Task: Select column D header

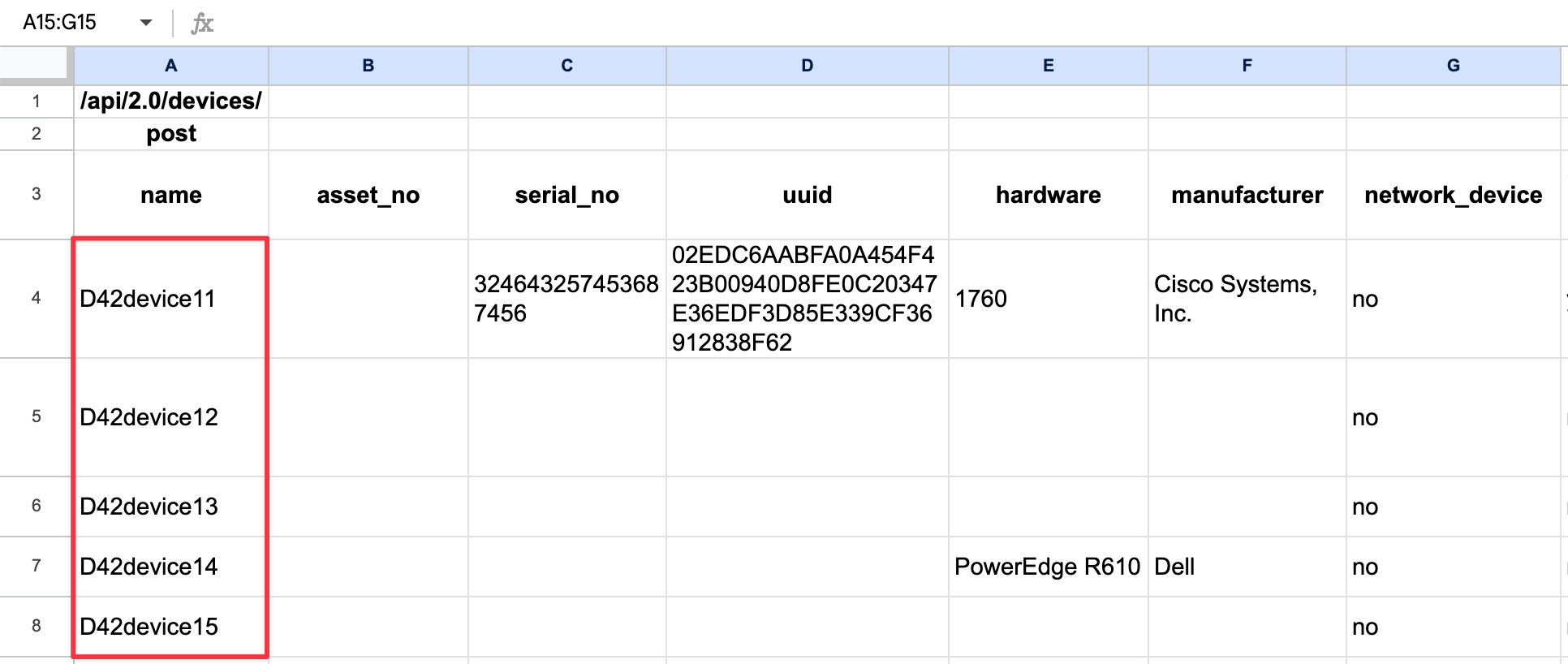Action: pos(806,65)
